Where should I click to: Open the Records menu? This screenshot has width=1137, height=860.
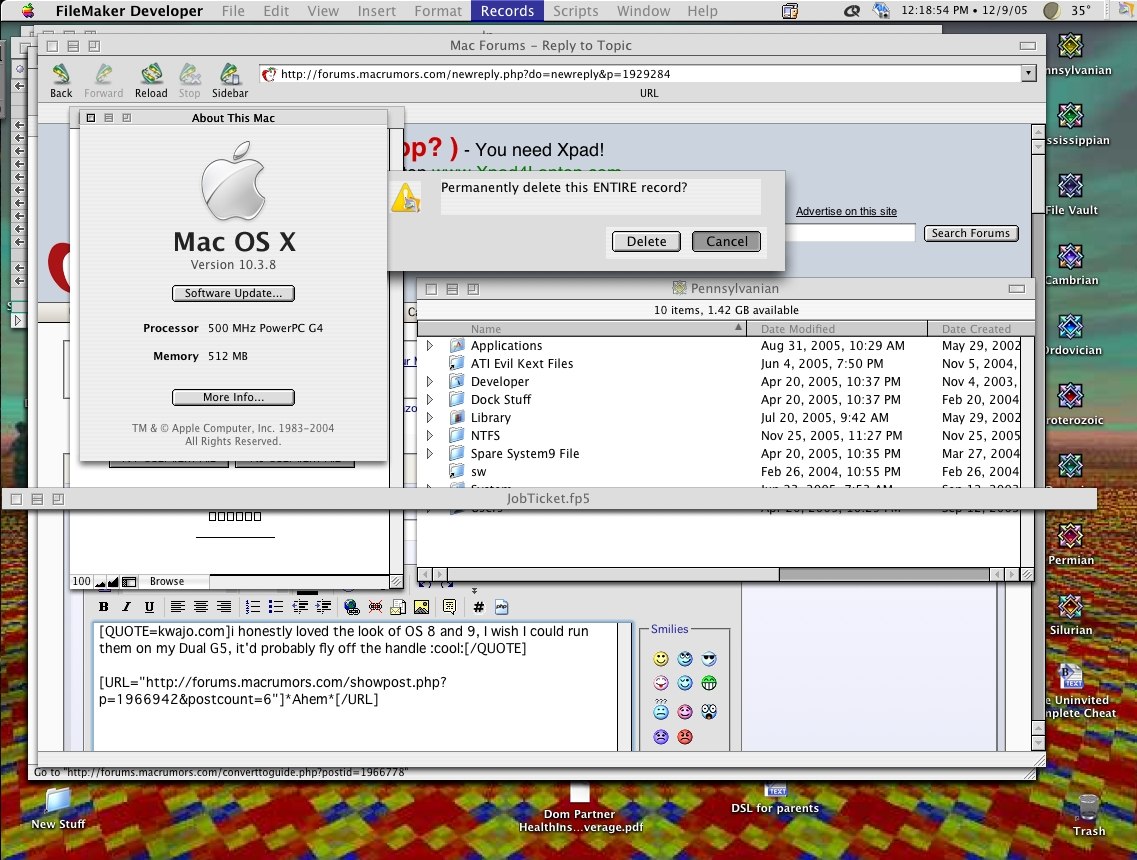[x=507, y=11]
